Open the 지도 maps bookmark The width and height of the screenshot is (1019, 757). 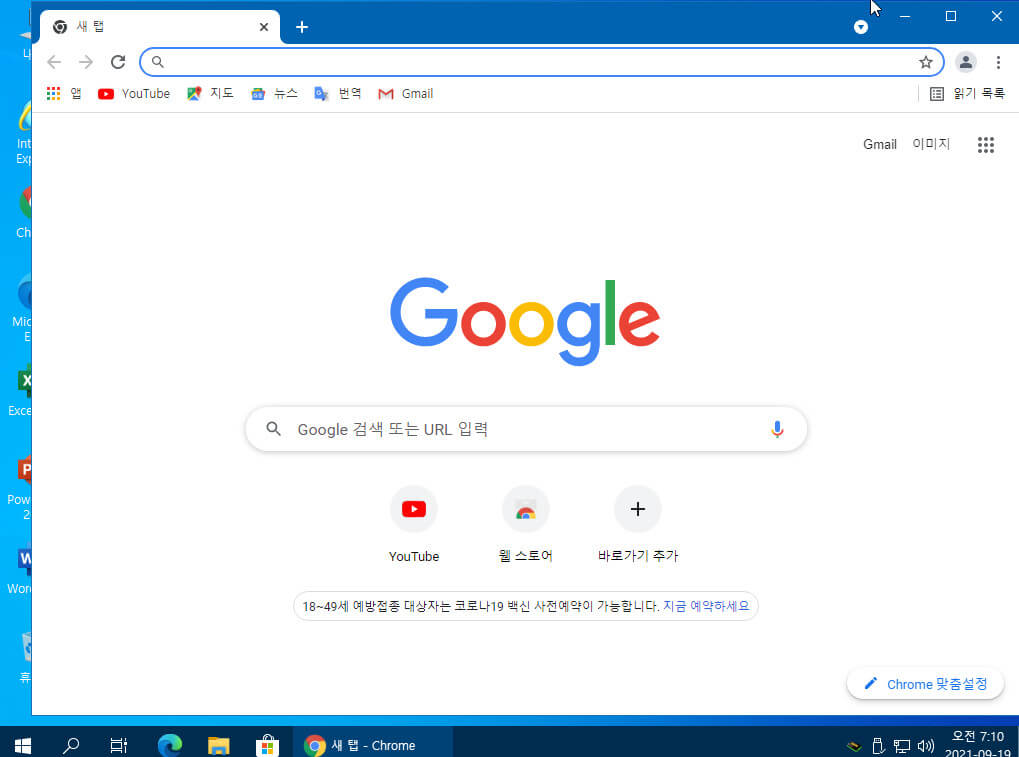(209, 94)
